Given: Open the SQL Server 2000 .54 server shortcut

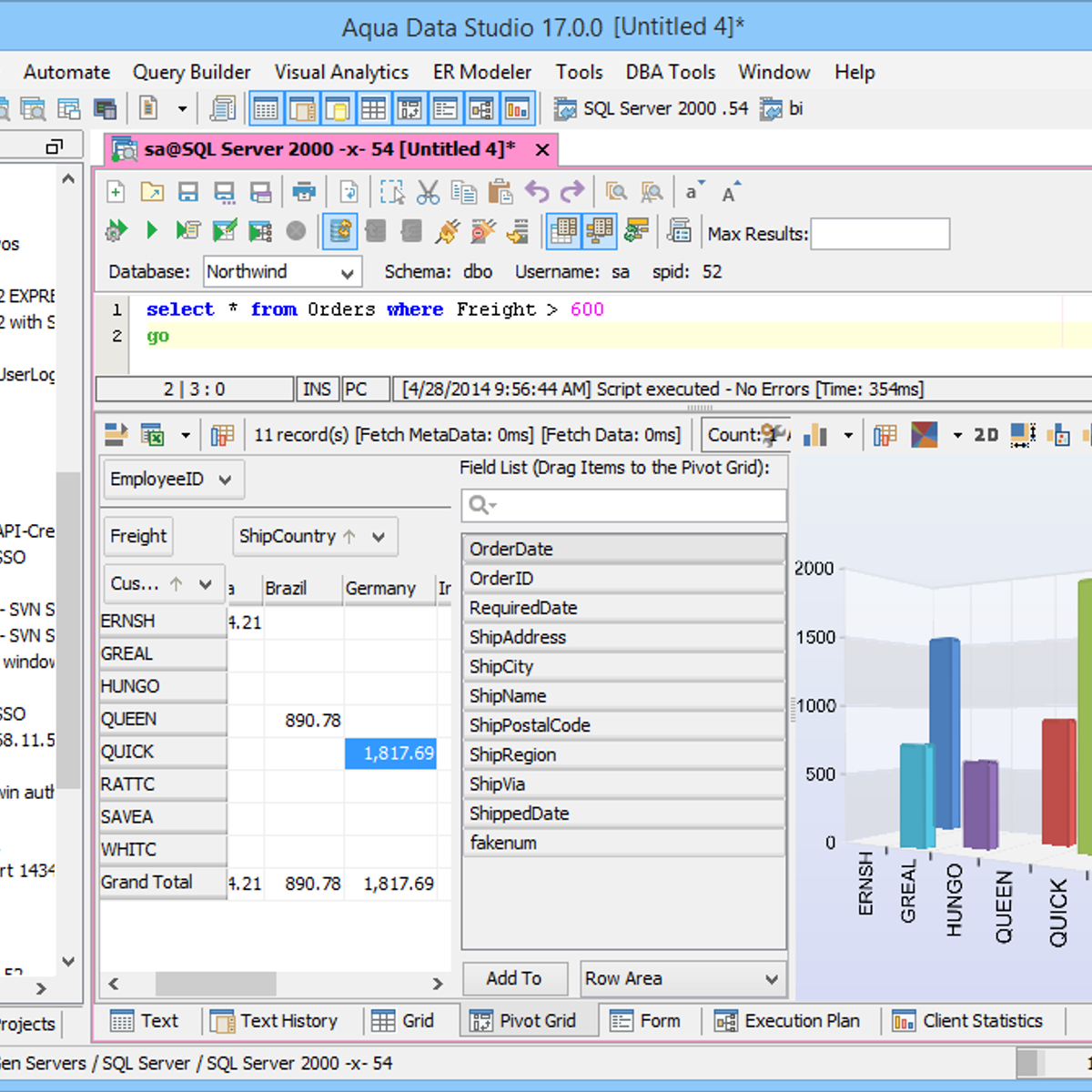Looking at the screenshot, I should [x=652, y=108].
